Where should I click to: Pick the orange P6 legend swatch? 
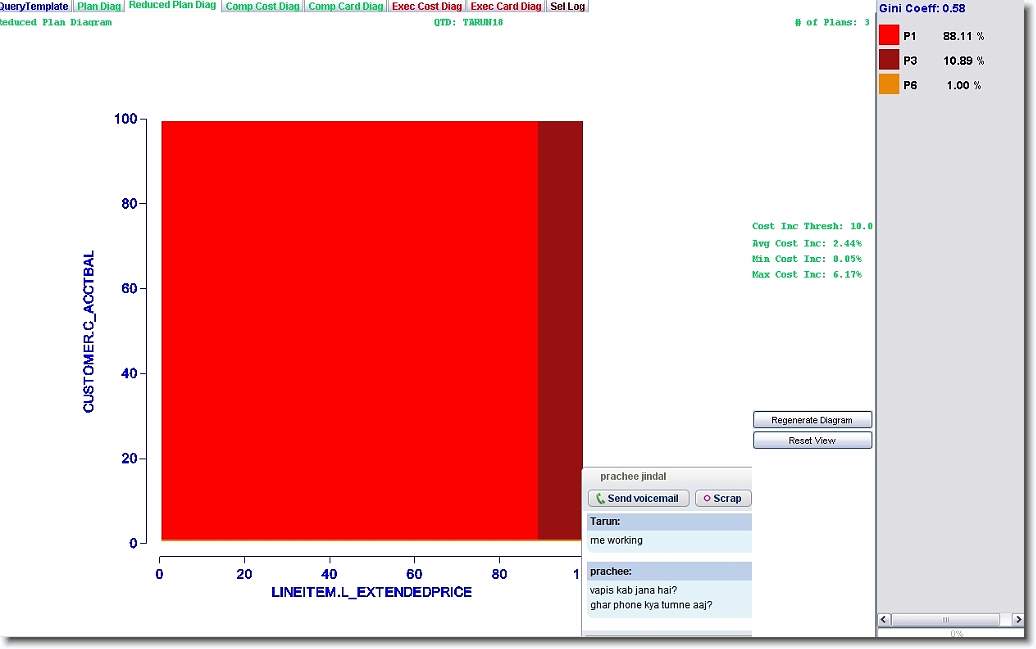(889, 85)
